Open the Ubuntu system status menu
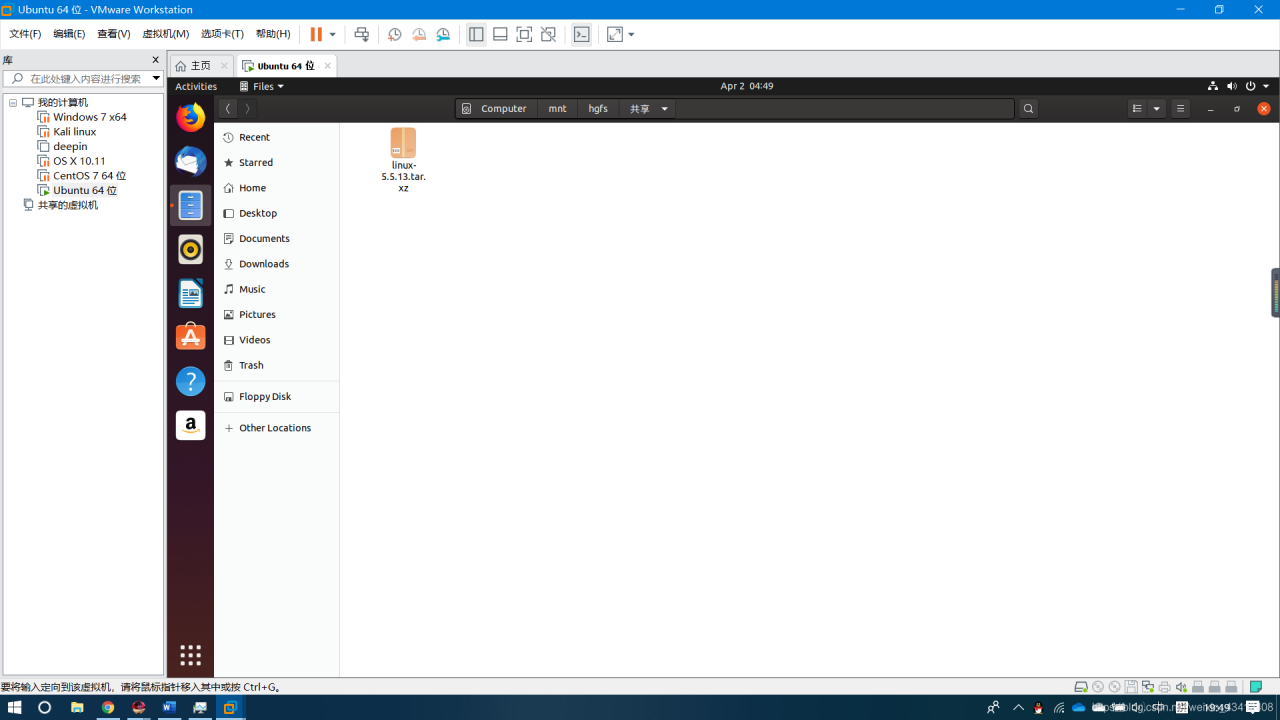Screen dimensions: 1280x720 1239,86
